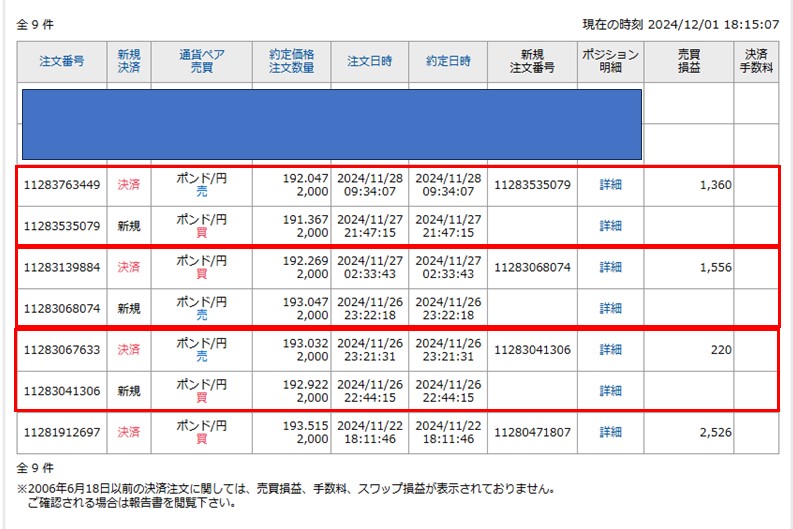Click new order number 11280471807
Viewport: 793px width, 529px height.
tap(532, 432)
